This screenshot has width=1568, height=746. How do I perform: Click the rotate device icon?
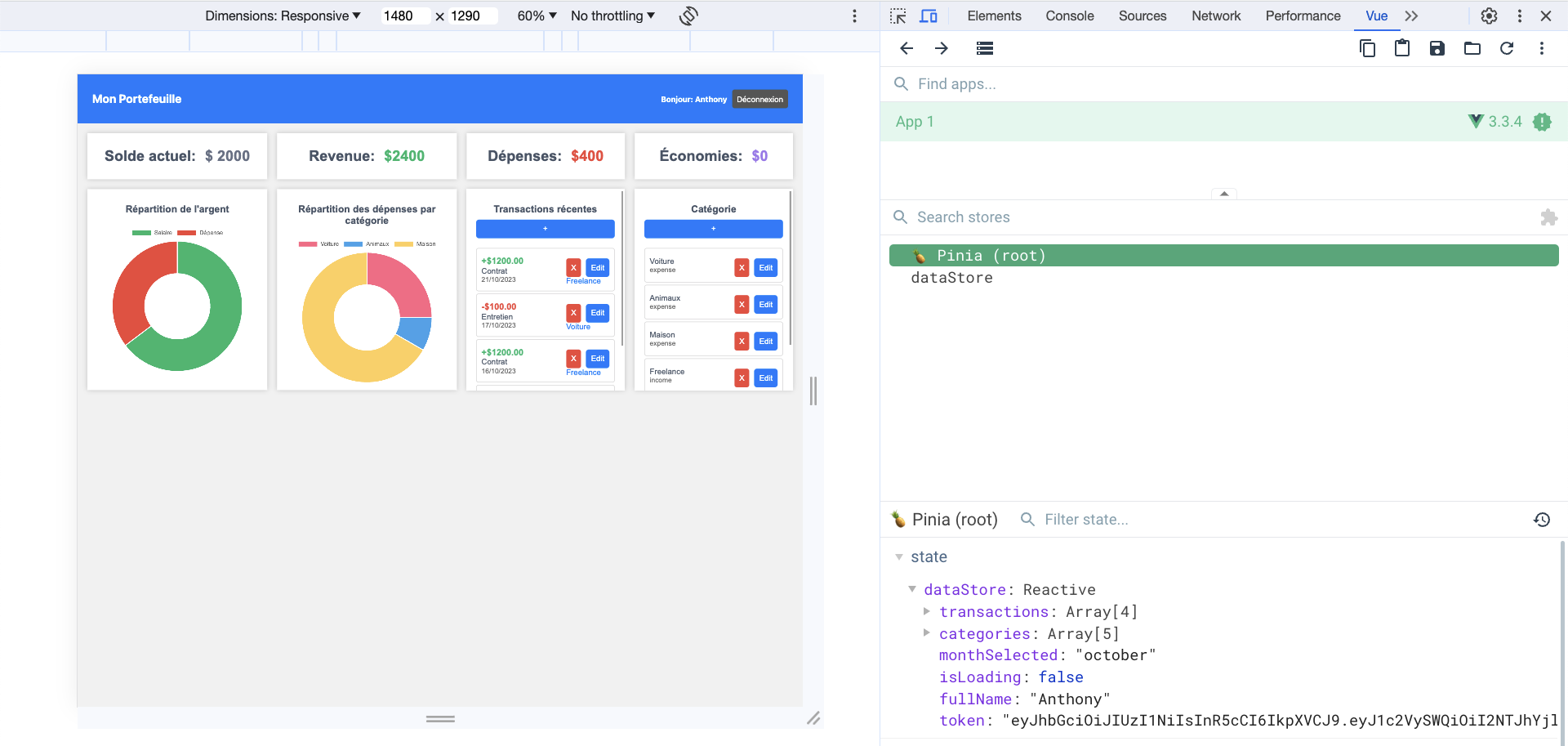[x=688, y=16]
